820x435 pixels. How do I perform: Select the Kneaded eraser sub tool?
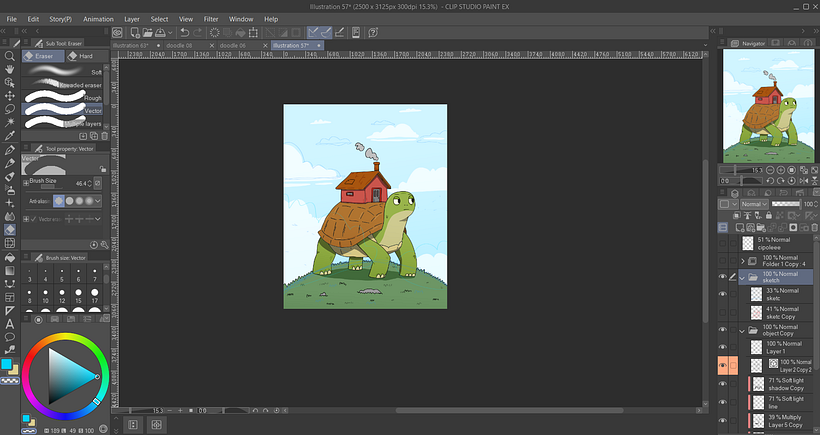point(62,84)
